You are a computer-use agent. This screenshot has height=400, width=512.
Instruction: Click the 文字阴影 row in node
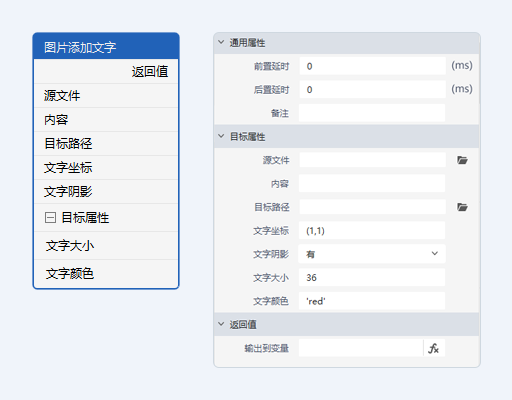(x=106, y=192)
